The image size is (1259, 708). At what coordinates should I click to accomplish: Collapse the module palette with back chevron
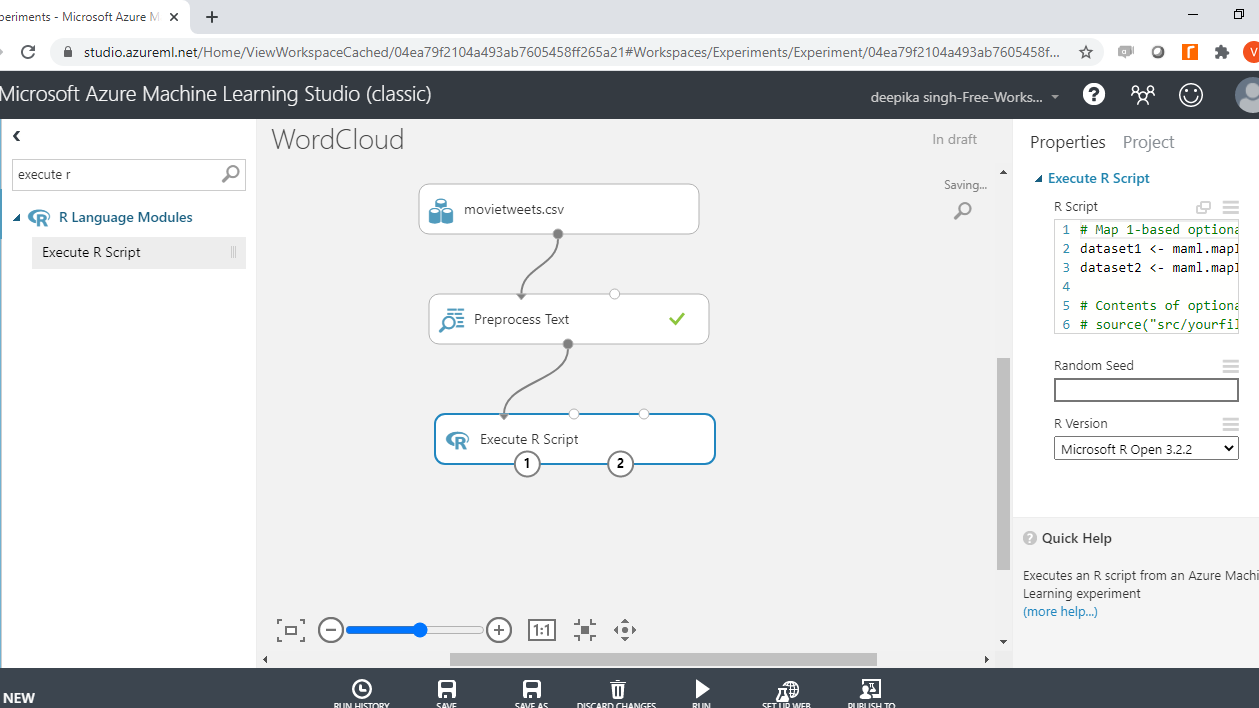click(16, 136)
